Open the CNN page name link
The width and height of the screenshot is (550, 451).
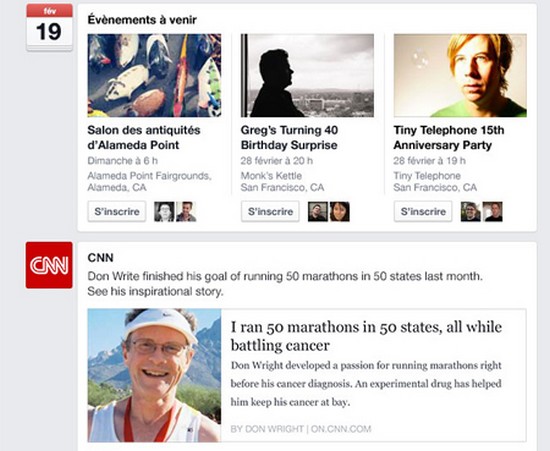[100, 258]
